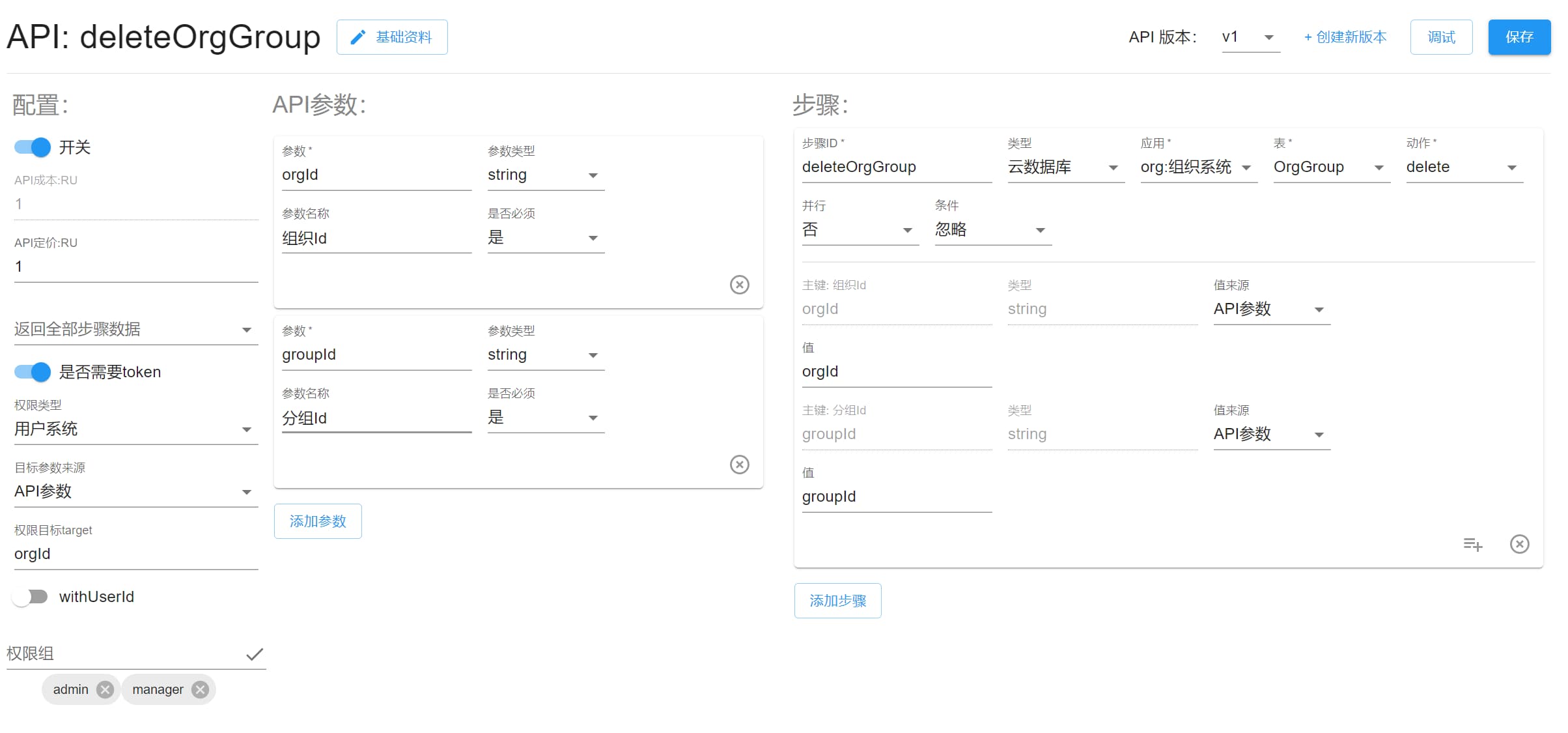Click the 调试 button

1441,37
